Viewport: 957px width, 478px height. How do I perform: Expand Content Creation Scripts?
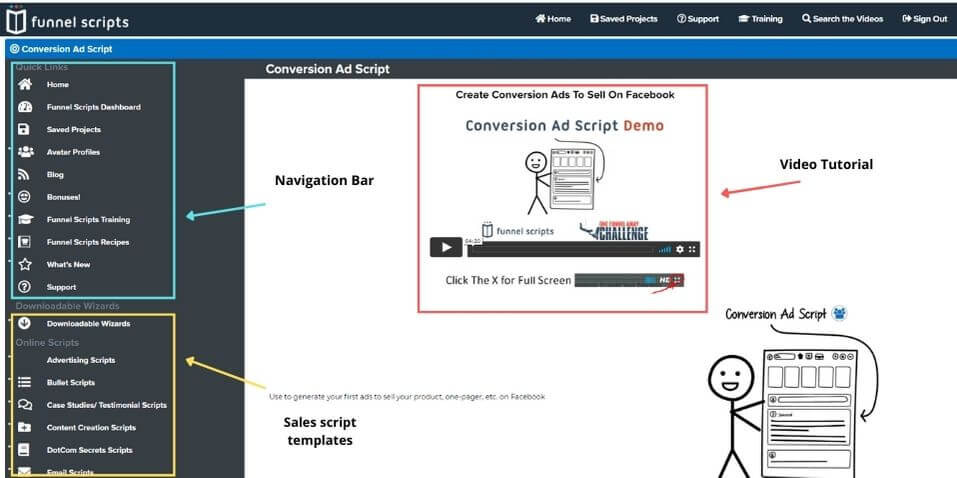[92, 427]
